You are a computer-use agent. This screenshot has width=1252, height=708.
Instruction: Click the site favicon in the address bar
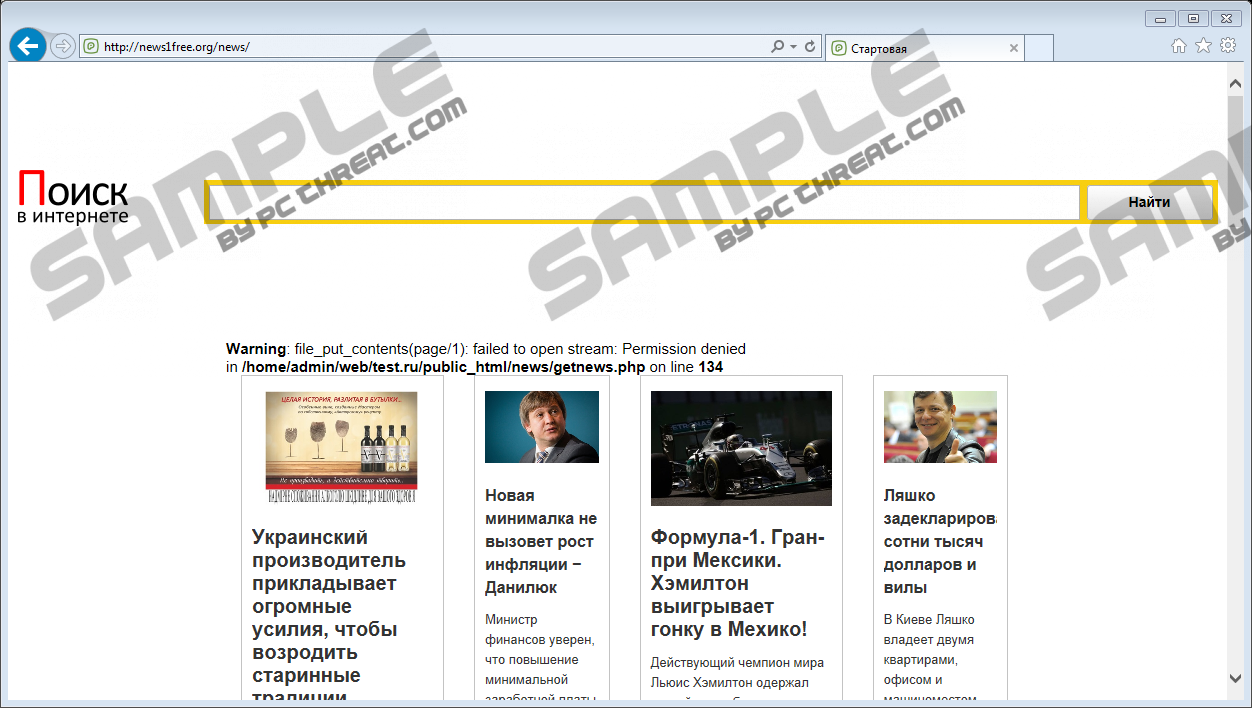pos(91,47)
